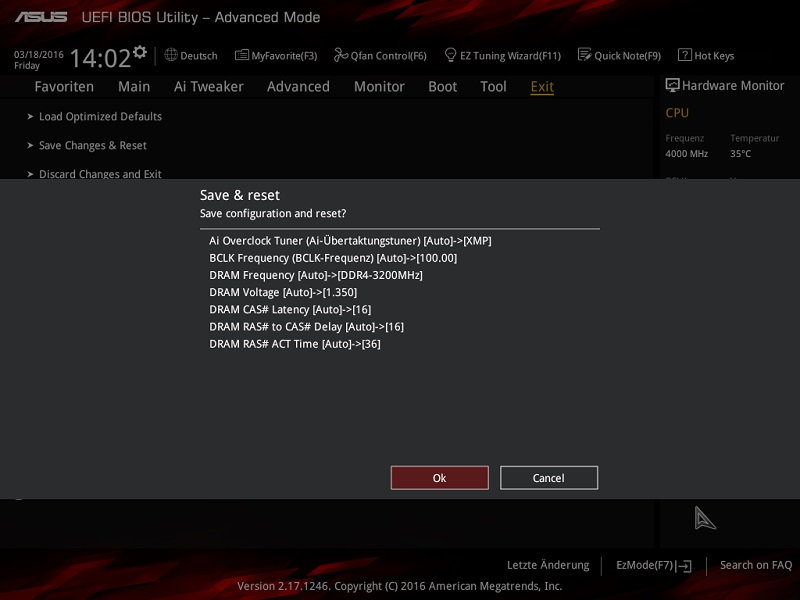Open the Monitor tab
Viewport: 800px width, 600px height.
point(379,87)
